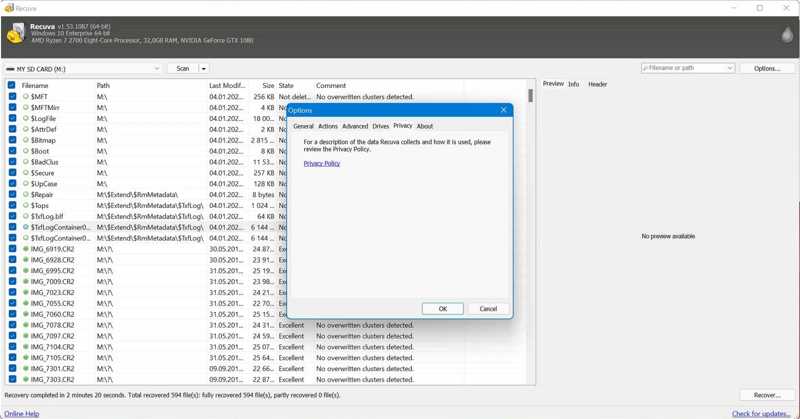Viewport: 800px width, 419px height.
Task: Click the status dot icon next to $Tops
Action: (x=26, y=205)
